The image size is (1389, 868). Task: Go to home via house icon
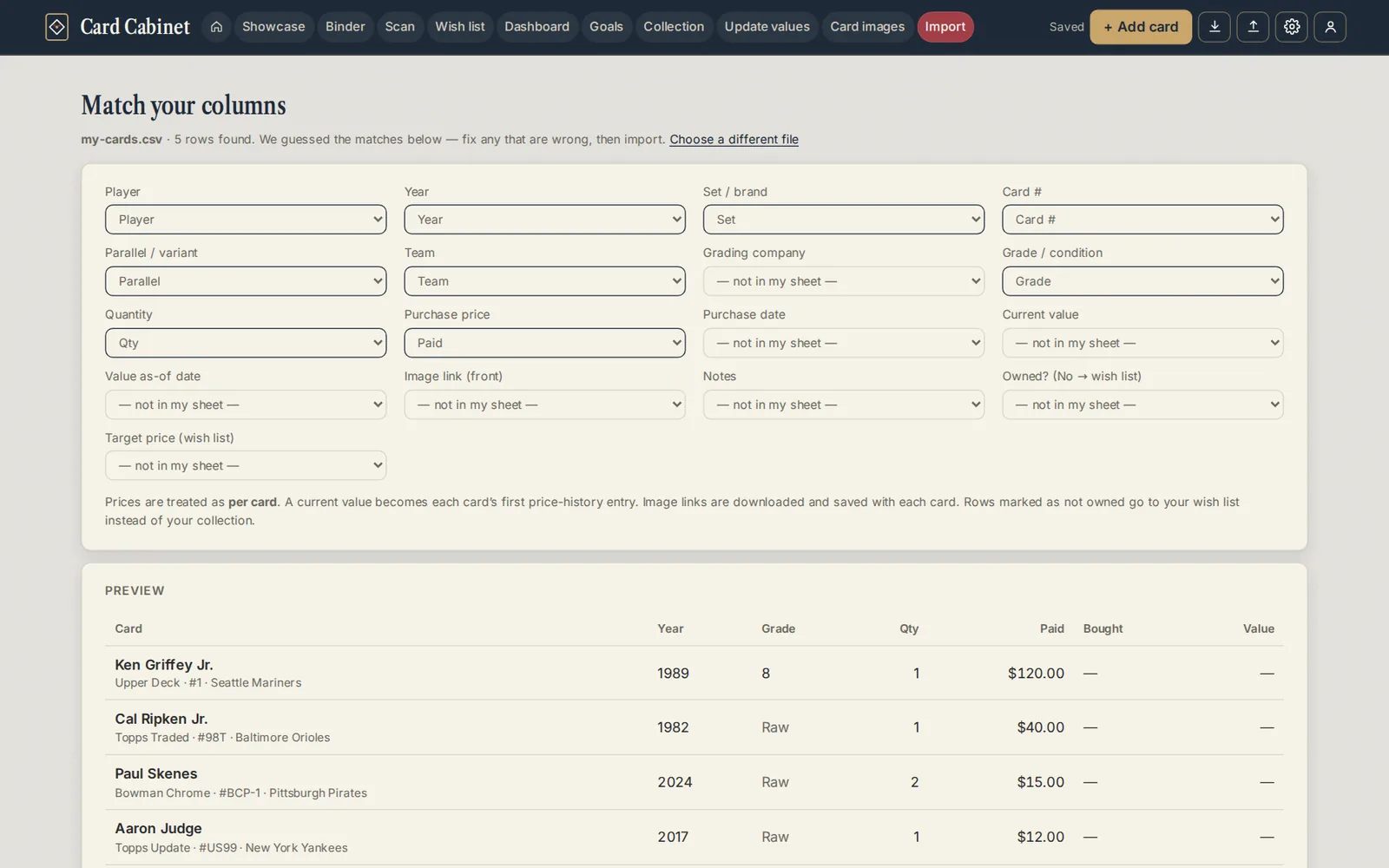coord(216,27)
